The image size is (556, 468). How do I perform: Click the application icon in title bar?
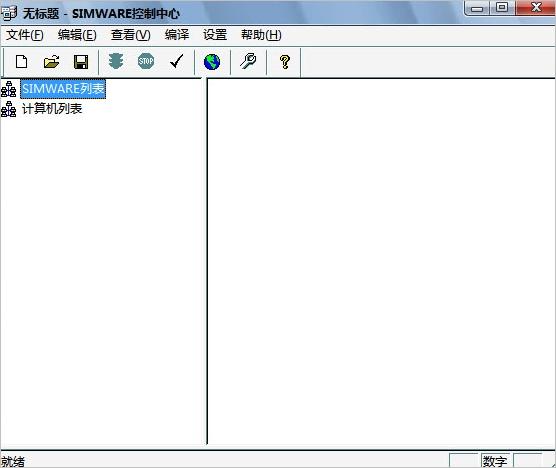click(x=9, y=13)
